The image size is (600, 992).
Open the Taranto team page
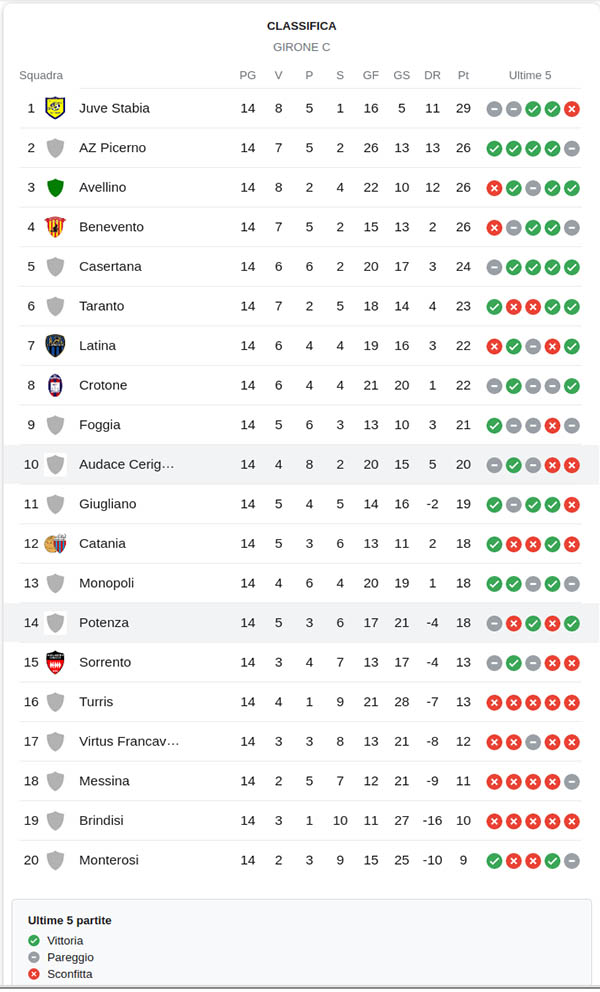(x=103, y=306)
